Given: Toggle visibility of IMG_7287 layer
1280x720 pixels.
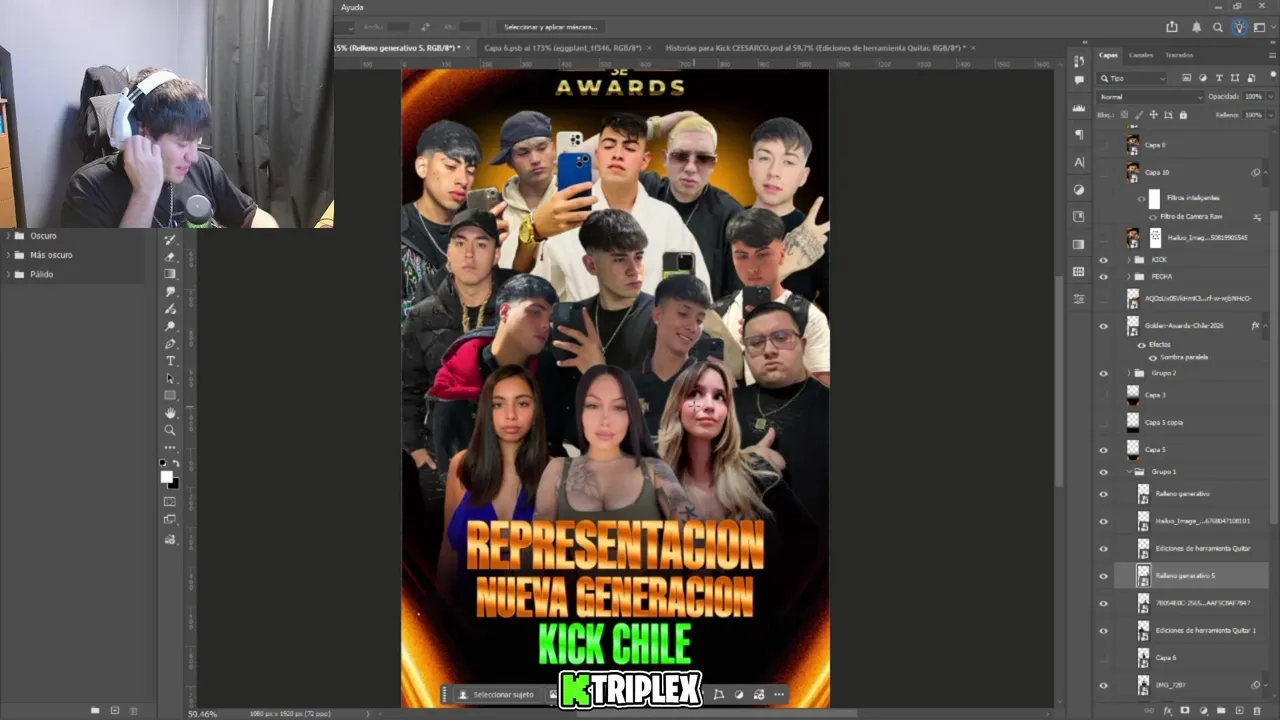Looking at the screenshot, I should tap(1104, 685).
